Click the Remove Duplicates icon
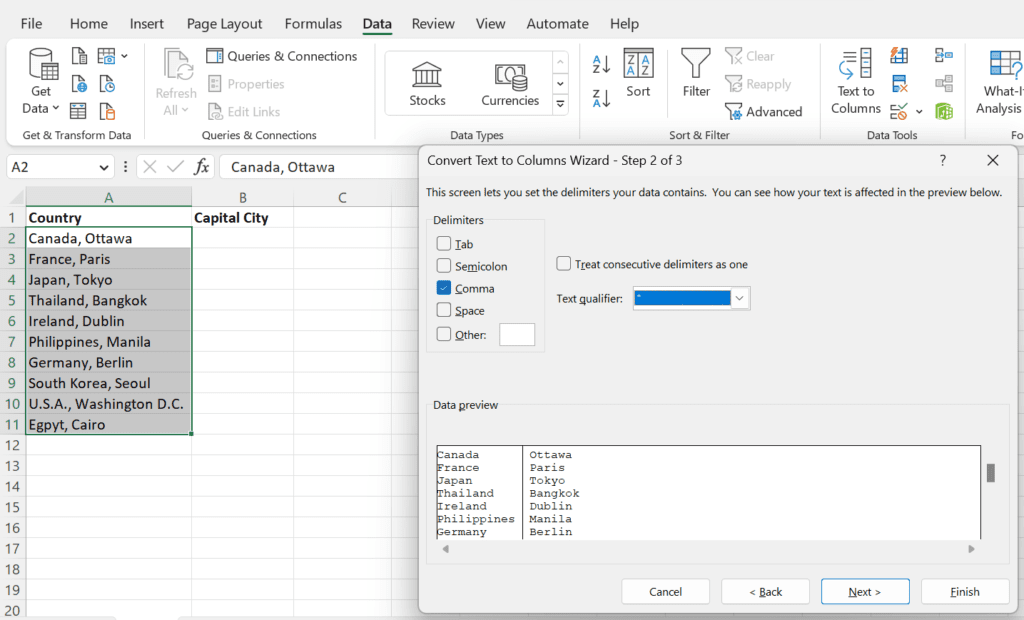This screenshot has height=620, width=1024. pyautogui.click(x=898, y=83)
